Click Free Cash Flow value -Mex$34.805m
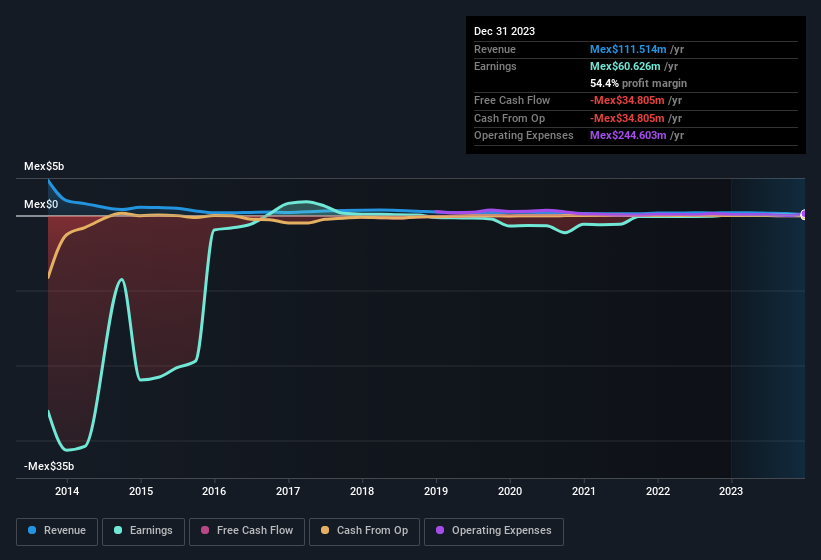Image resolution: width=821 pixels, height=560 pixels. click(x=627, y=100)
